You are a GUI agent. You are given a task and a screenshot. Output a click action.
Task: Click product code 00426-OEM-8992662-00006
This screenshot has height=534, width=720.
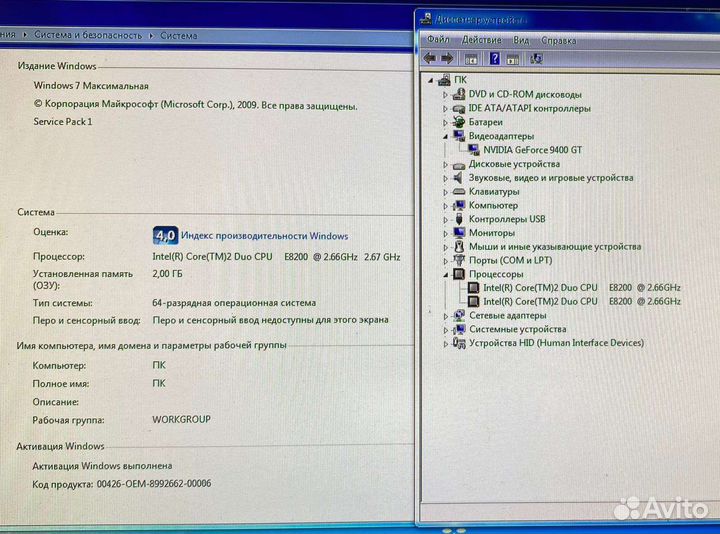[154, 483]
